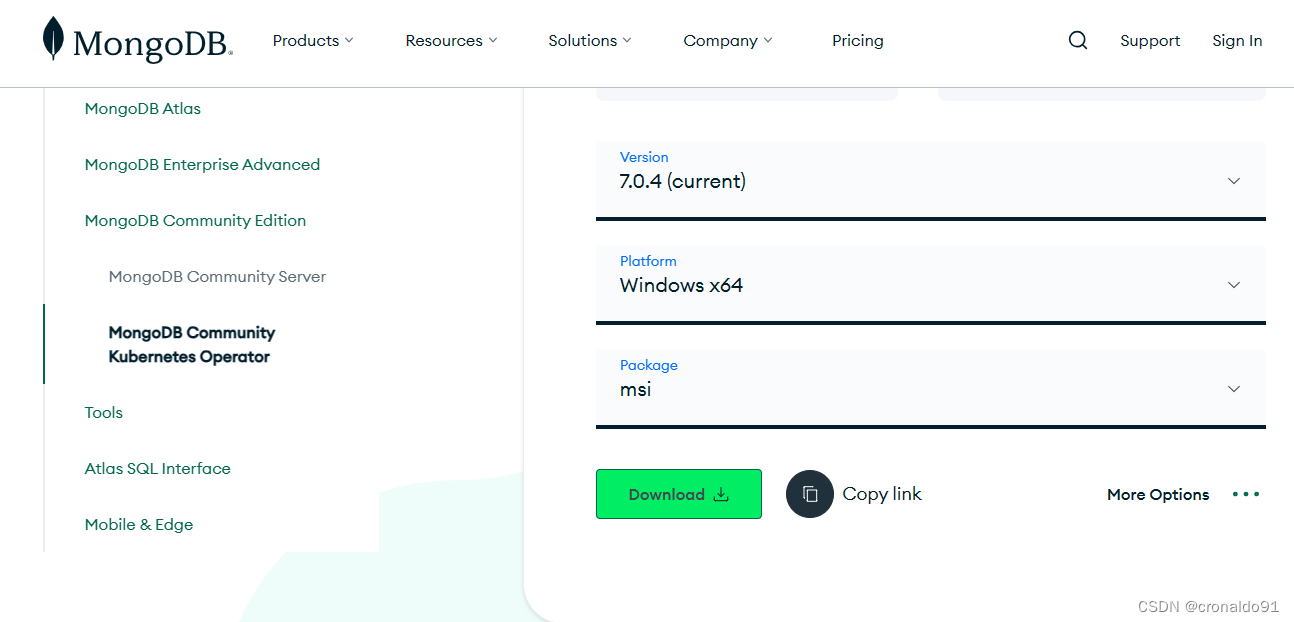Open the Resources menu
Screen dimensions: 1294x622
[451, 40]
